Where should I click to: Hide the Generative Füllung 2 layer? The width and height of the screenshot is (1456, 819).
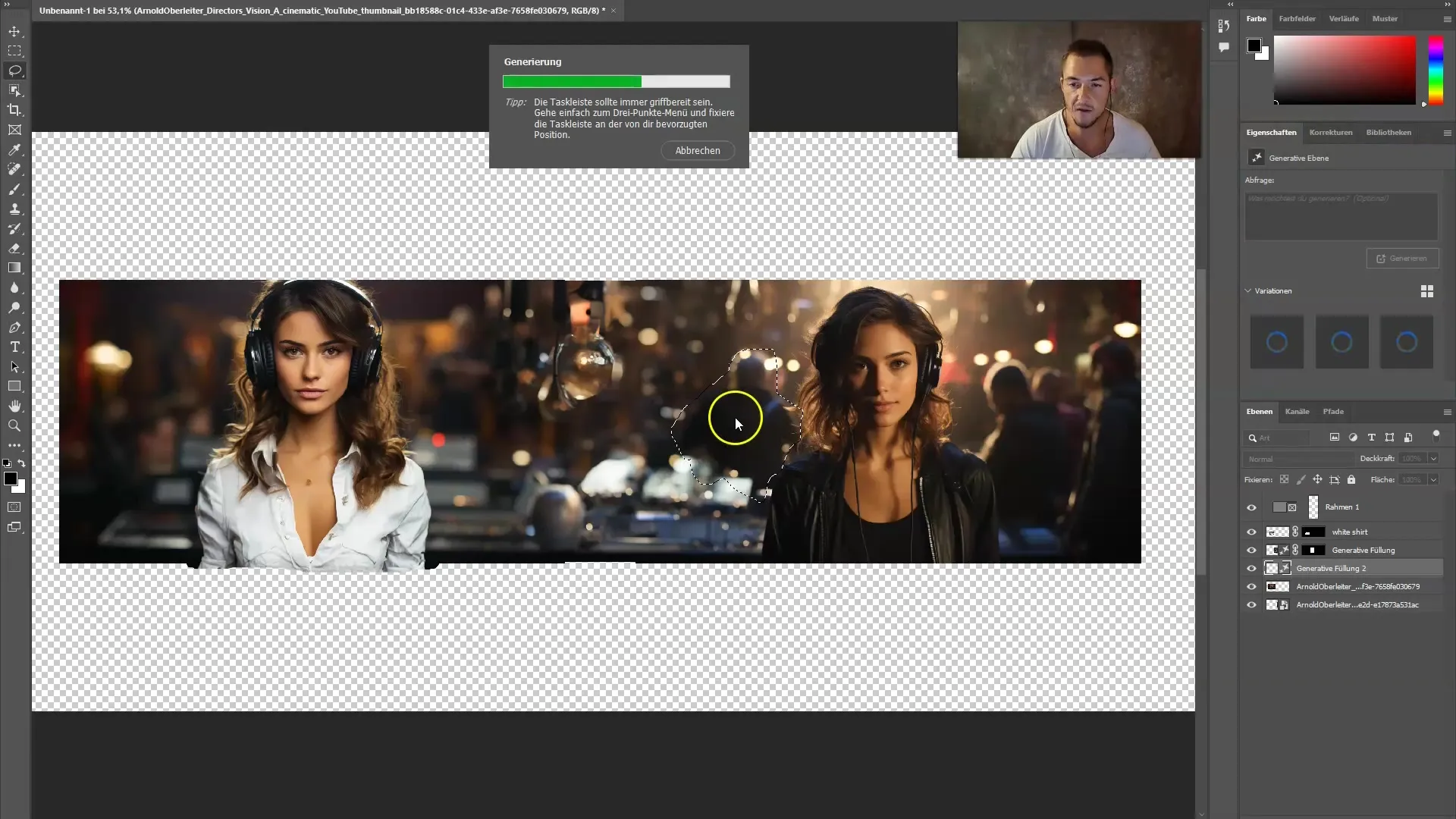[1252, 569]
